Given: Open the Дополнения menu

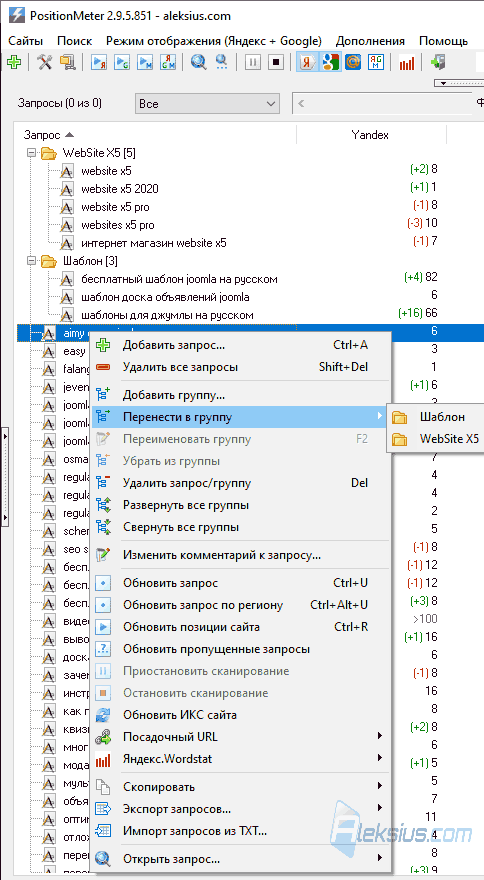Looking at the screenshot, I should tap(370, 41).
